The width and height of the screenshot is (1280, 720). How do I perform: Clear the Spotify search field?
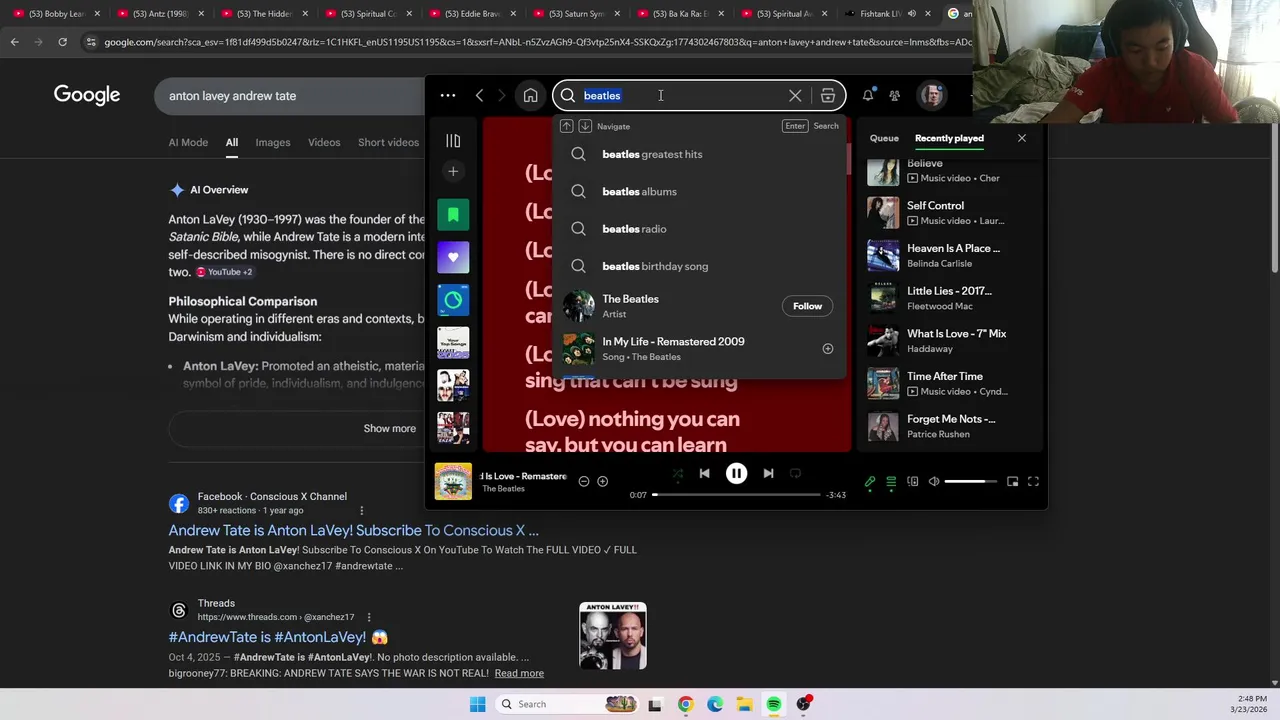click(795, 96)
